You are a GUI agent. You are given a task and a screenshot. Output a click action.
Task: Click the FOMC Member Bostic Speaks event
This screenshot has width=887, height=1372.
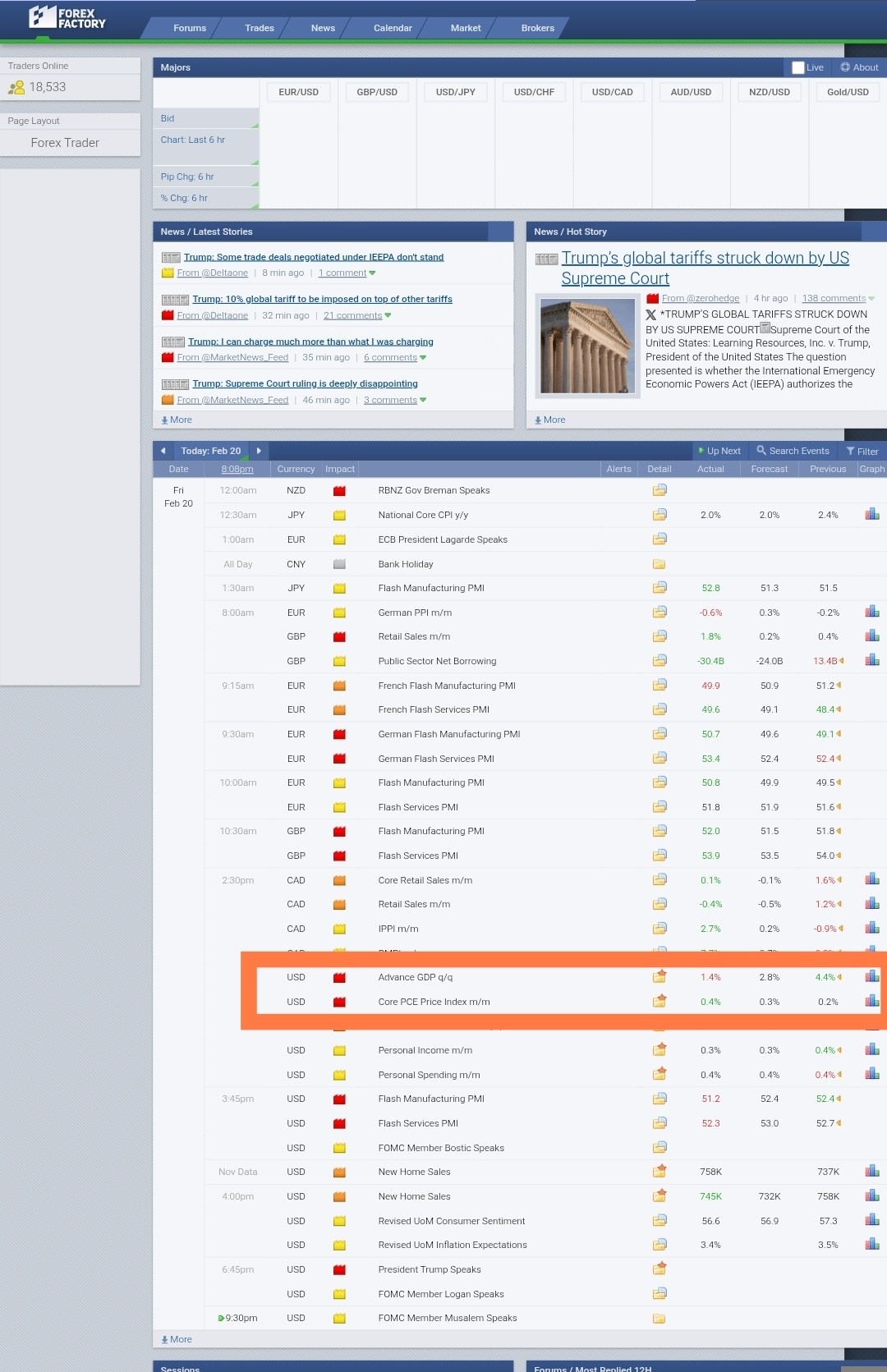point(441,1148)
